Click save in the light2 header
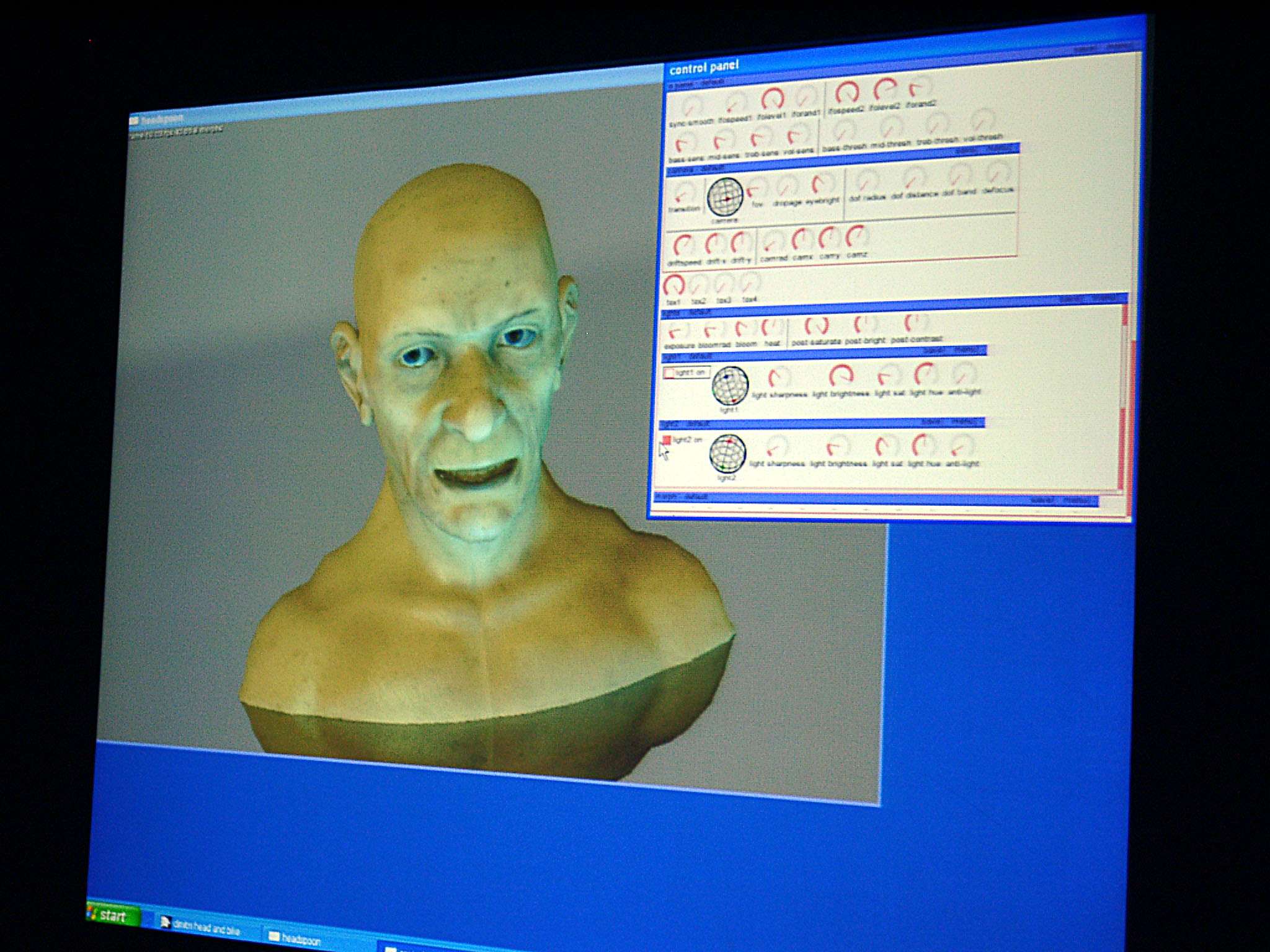The image size is (1270, 952). point(931,422)
